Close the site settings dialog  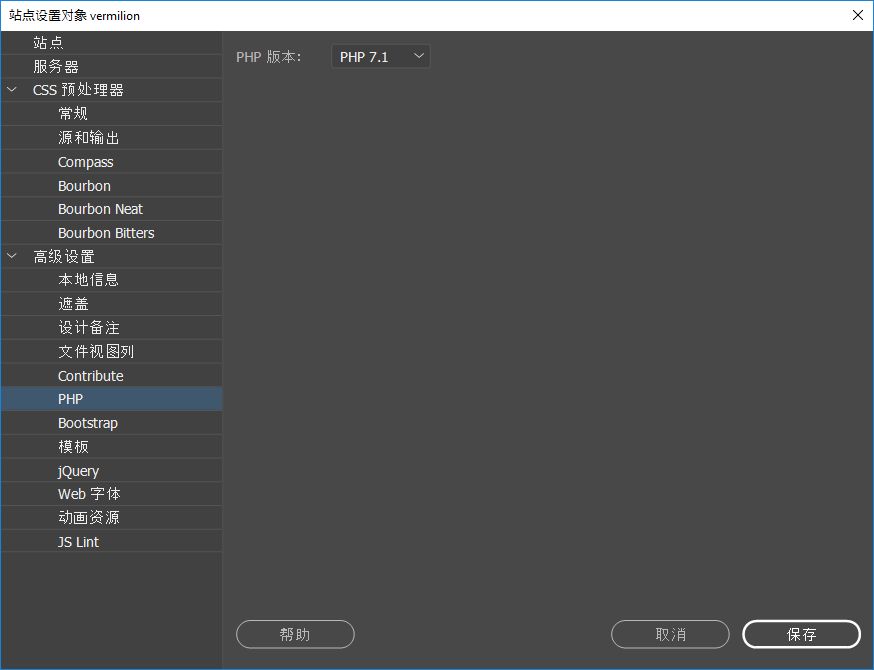[x=858, y=15]
